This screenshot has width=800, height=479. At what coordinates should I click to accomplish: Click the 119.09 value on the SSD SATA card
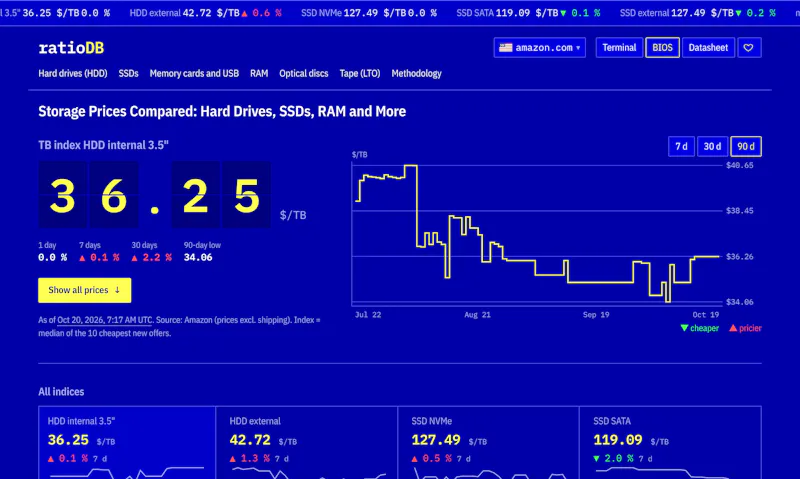point(617,440)
